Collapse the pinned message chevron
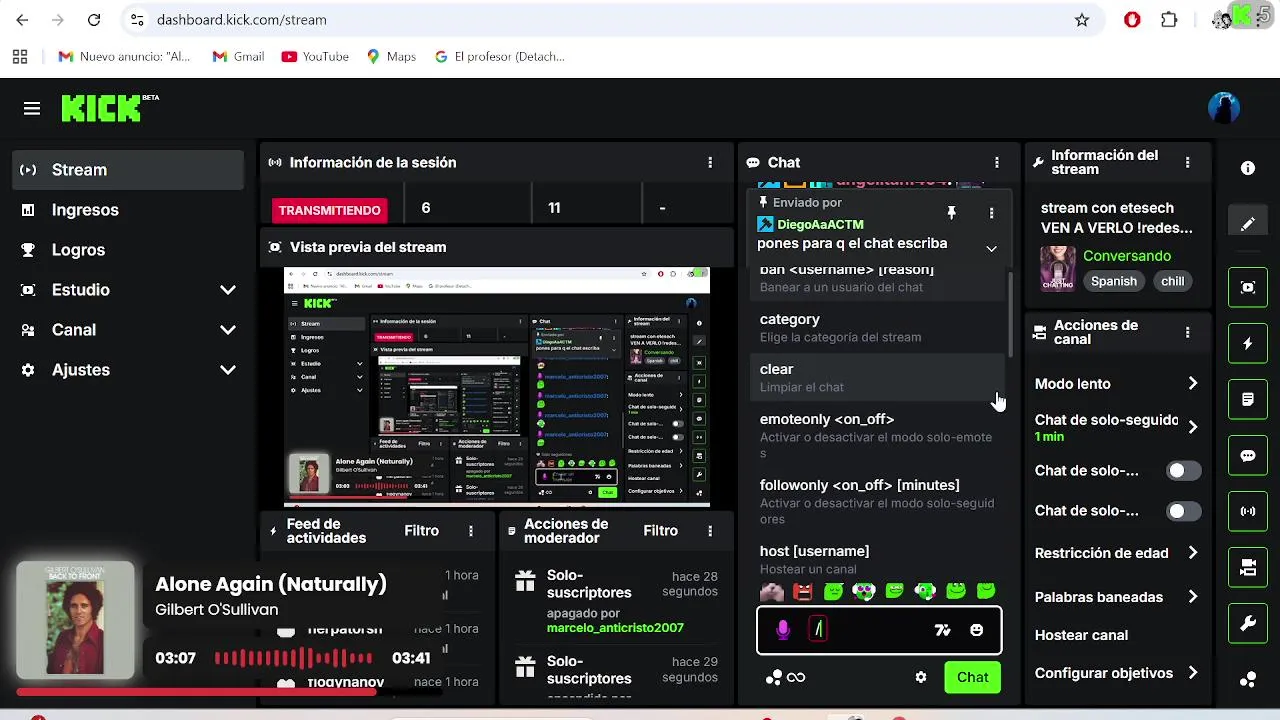Screen dimensions: 1280x720 [991, 249]
